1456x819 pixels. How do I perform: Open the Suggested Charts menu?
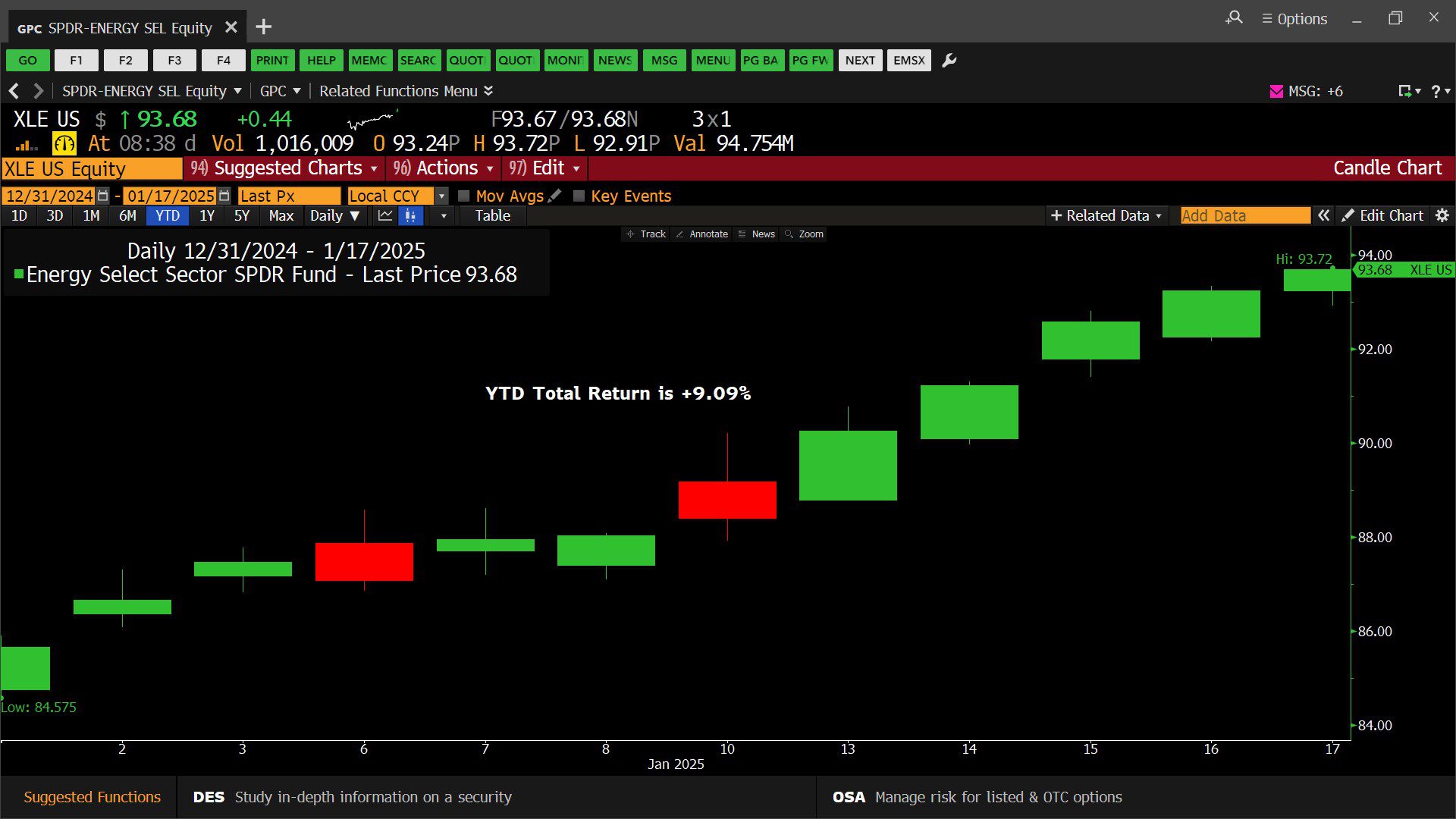(286, 168)
